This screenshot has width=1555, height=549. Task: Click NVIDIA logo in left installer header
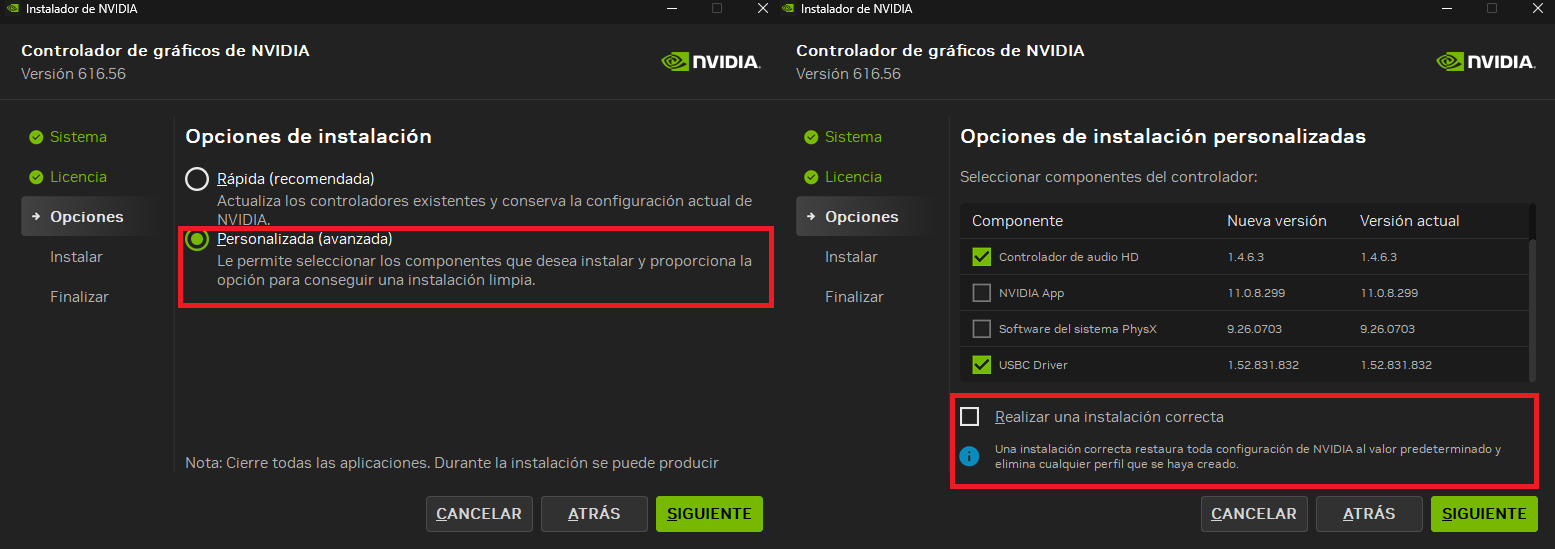(x=711, y=62)
